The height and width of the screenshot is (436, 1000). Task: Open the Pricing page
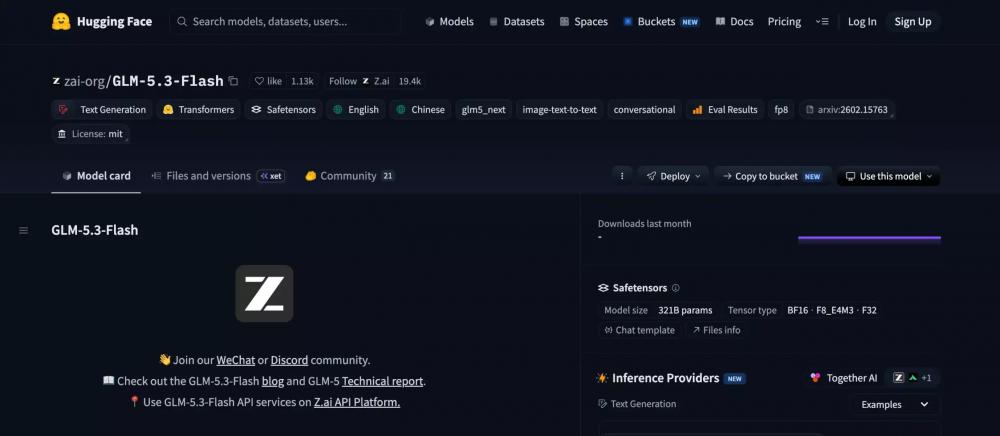coord(784,22)
